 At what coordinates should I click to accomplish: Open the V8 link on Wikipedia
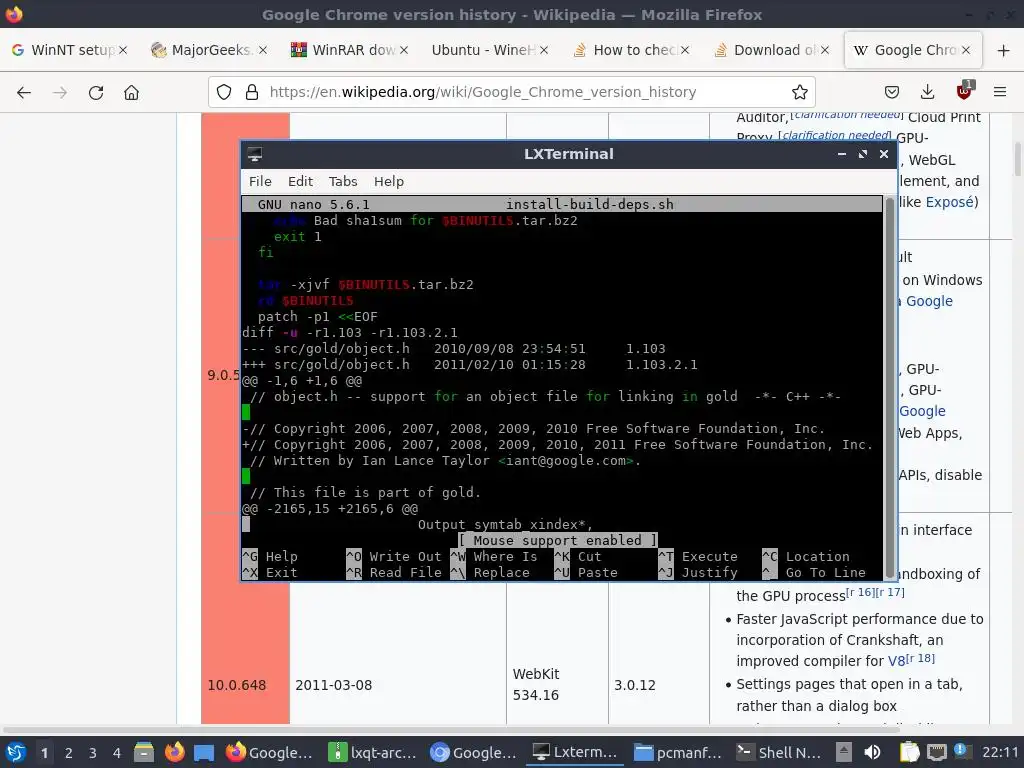(x=896, y=661)
